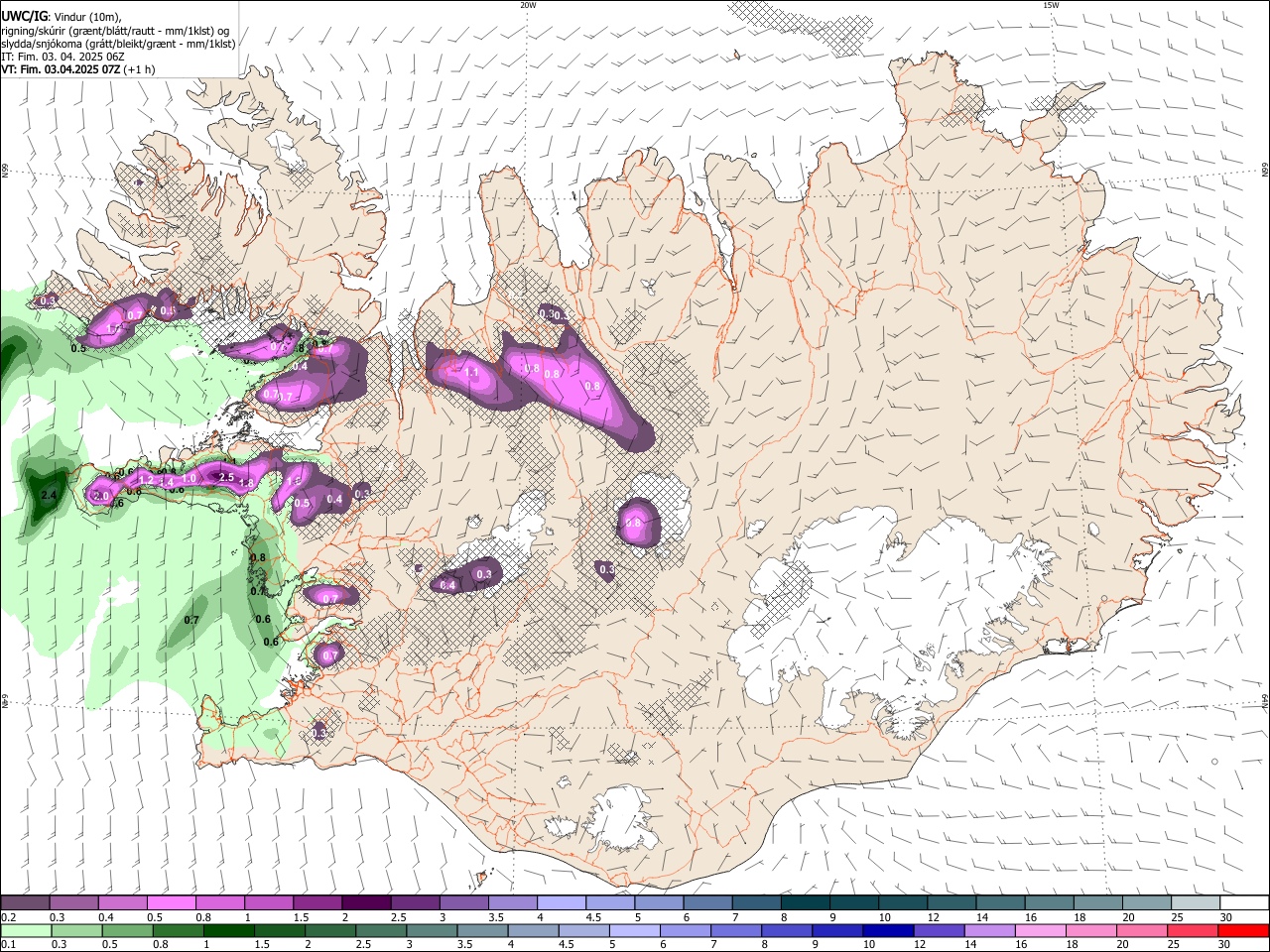Click the 15W longitude label at the top

pyautogui.click(x=1051, y=5)
